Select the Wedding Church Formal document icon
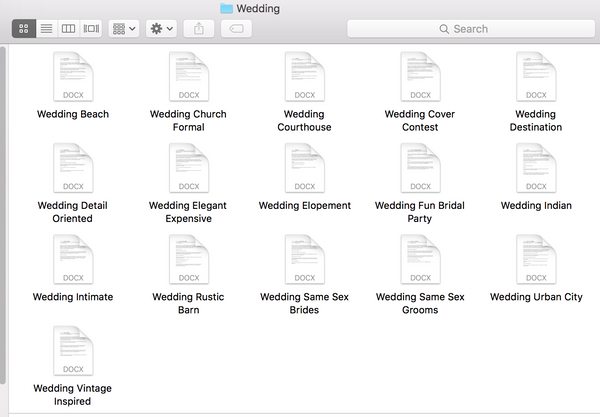The width and height of the screenshot is (600, 417). coord(189,77)
